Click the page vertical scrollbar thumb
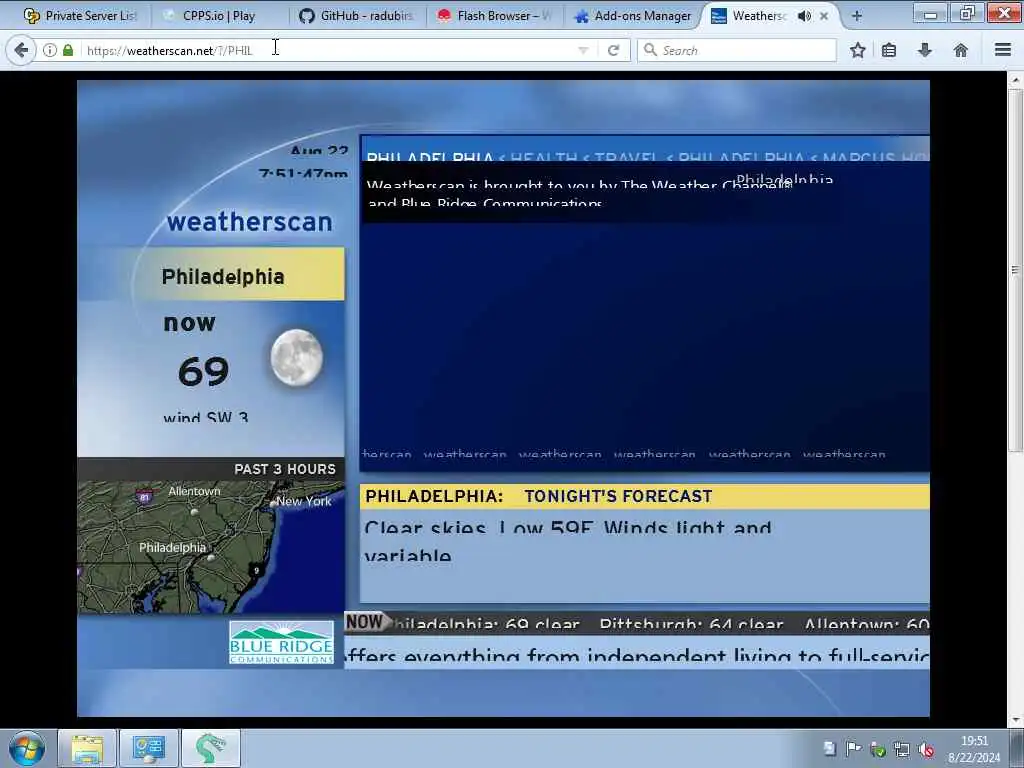The image size is (1024, 768). click(1014, 269)
